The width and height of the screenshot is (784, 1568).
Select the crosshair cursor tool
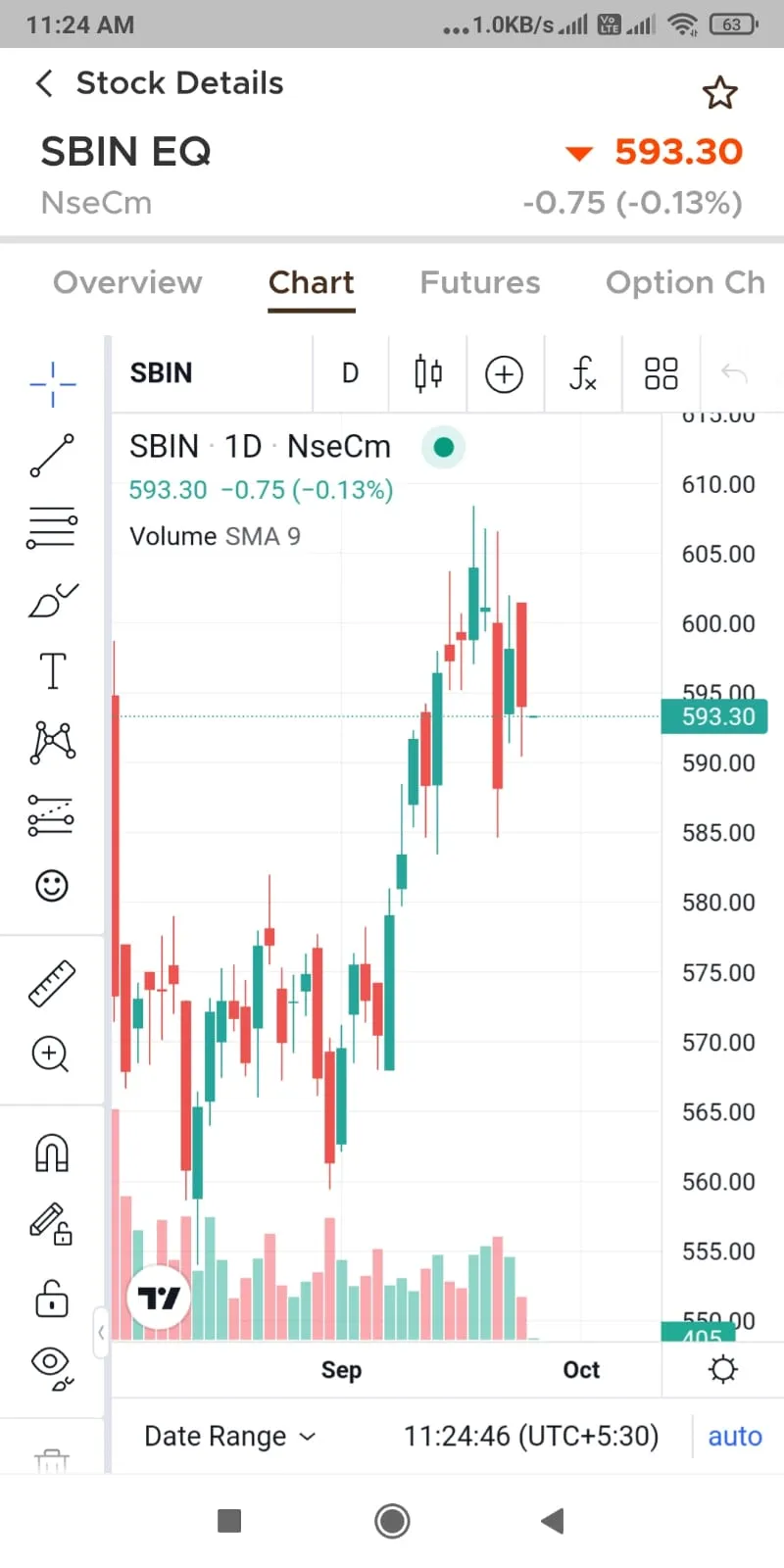[x=52, y=384]
